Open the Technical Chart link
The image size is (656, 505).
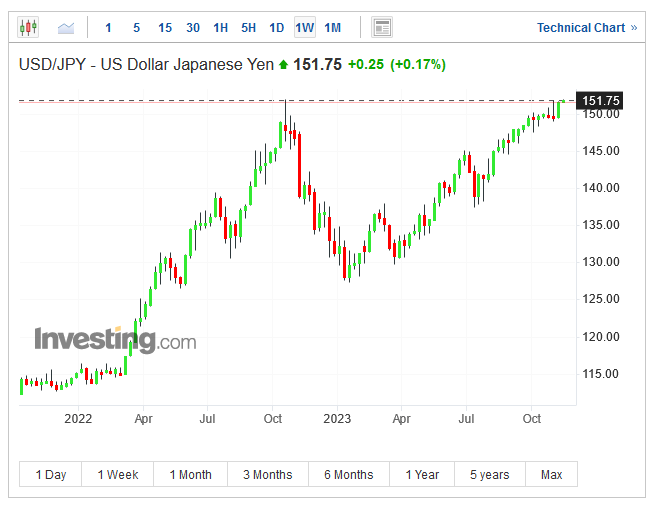pyautogui.click(x=586, y=27)
